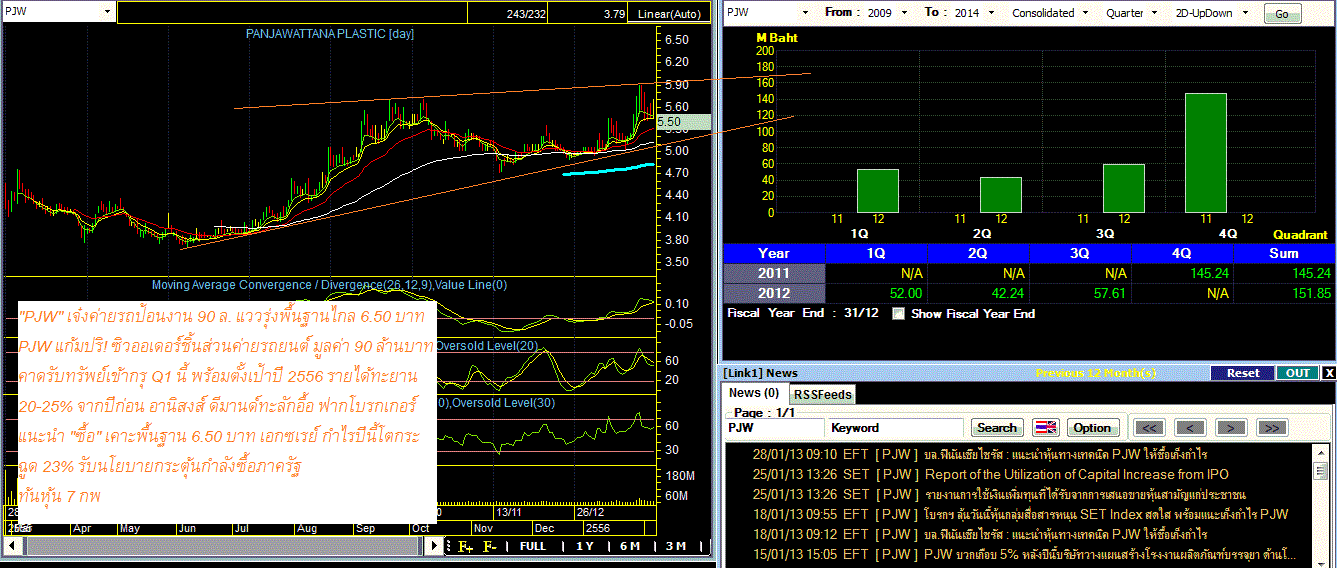The height and width of the screenshot is (568, 1337).
Task: Toggle Show Fiscal Year End checkbox
Action: click(897, 313)
